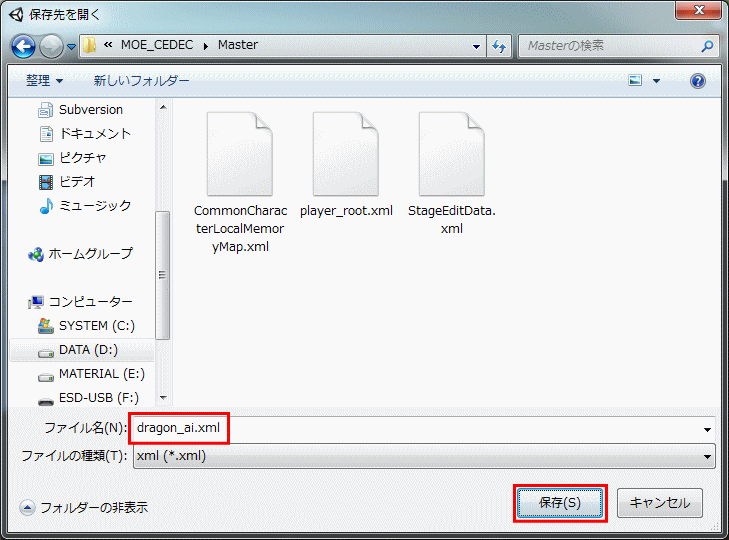Click the sidebar scroll down arrow

pyautogui.click(x=163, y=398)
